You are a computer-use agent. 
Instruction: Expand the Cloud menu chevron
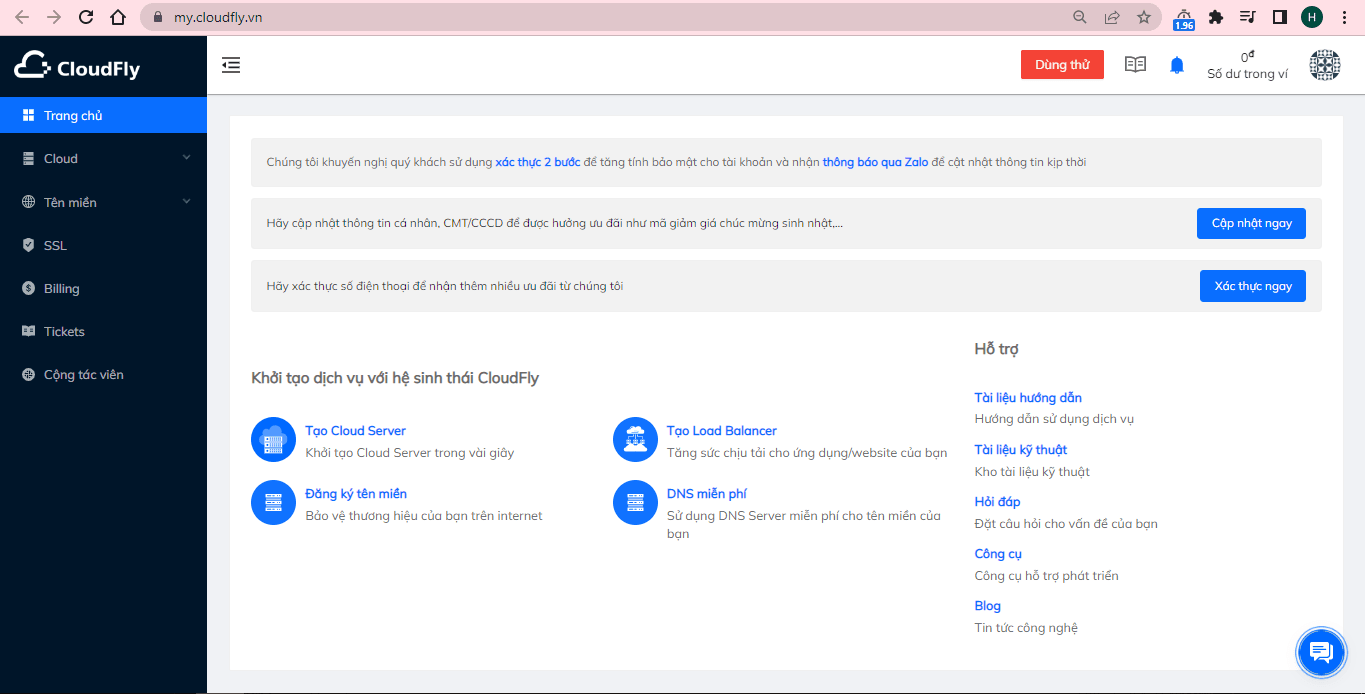pos(186,158)
